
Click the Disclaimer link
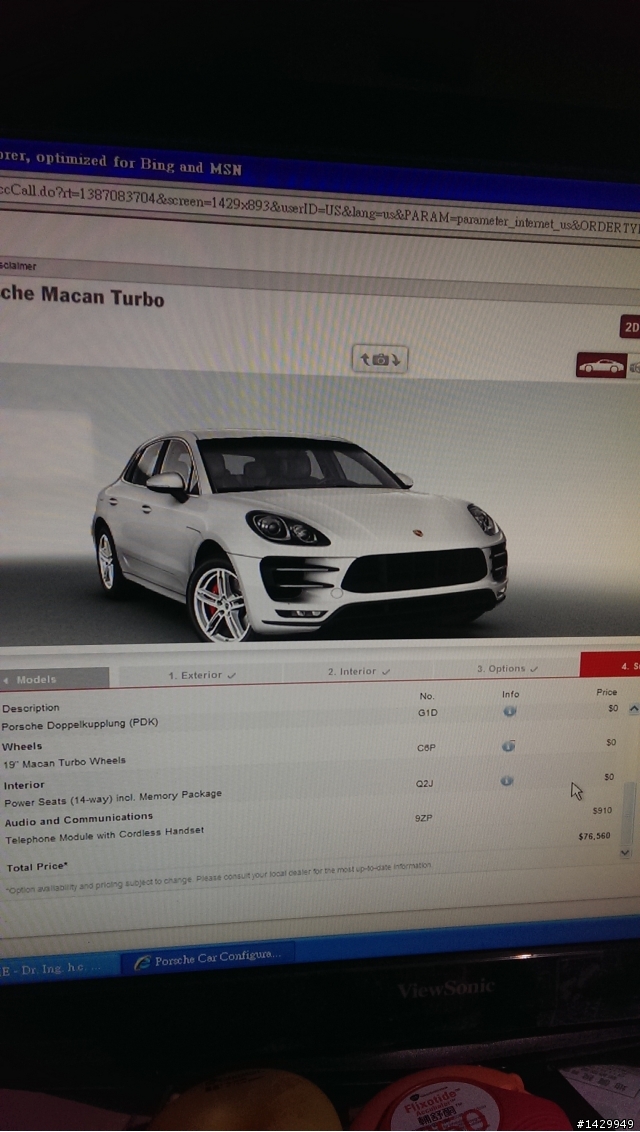(18, 266)
